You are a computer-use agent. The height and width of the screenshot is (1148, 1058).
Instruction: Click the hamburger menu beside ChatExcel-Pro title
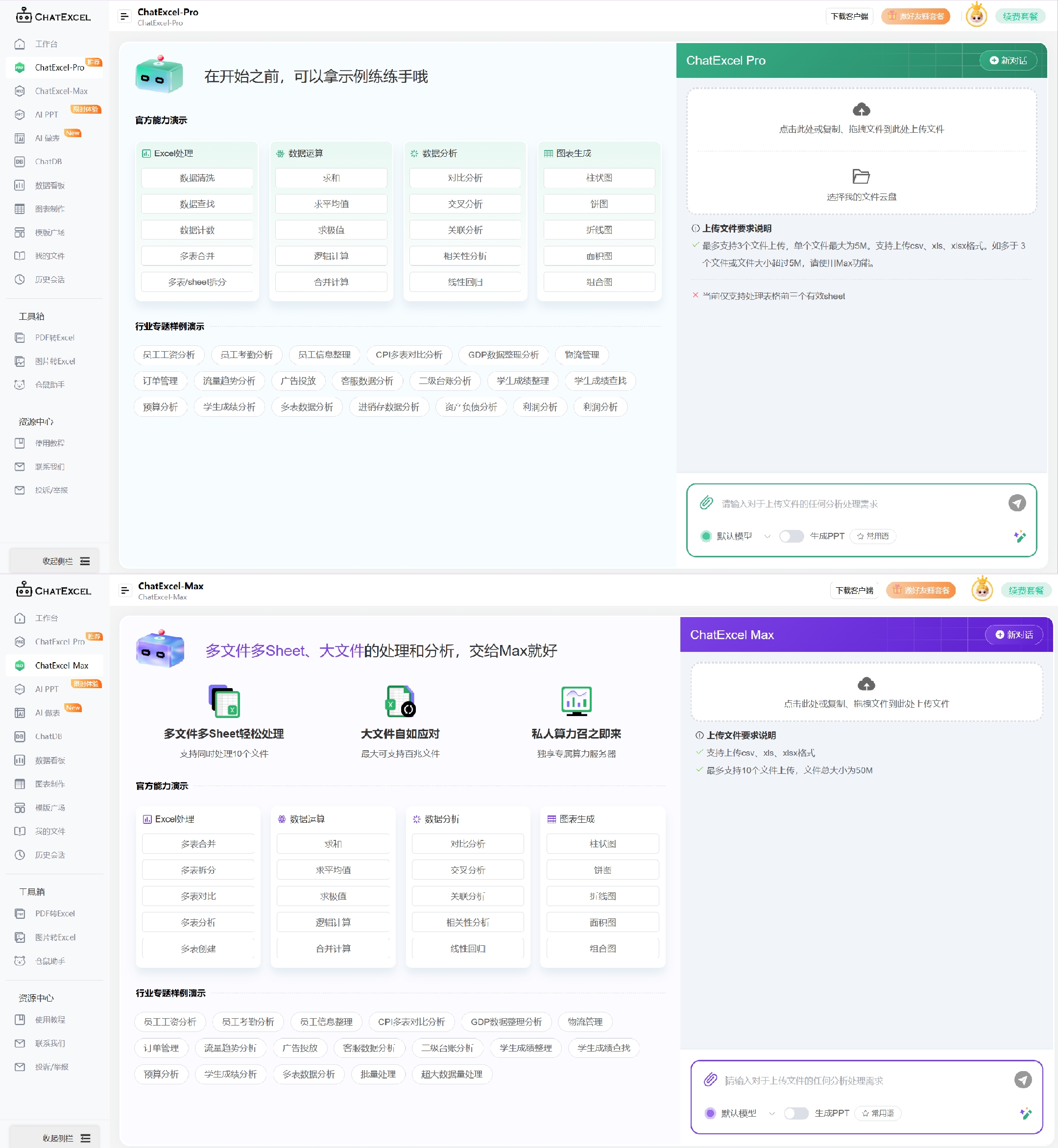124,16
